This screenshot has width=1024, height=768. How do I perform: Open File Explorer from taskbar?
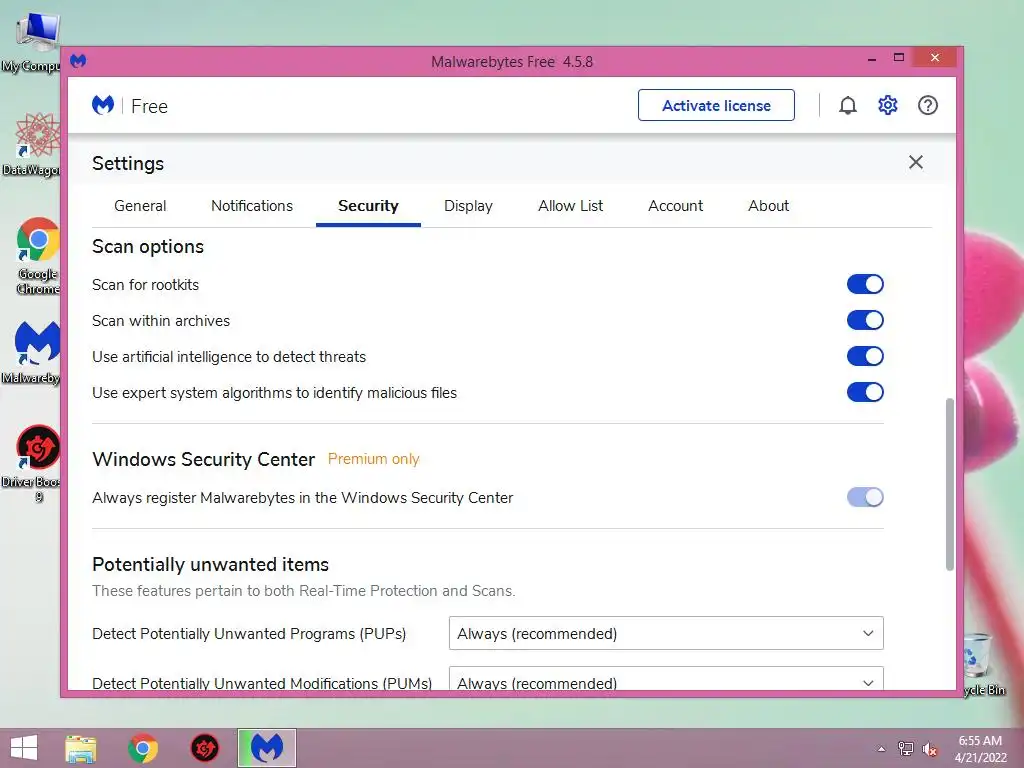click(81, 748)
